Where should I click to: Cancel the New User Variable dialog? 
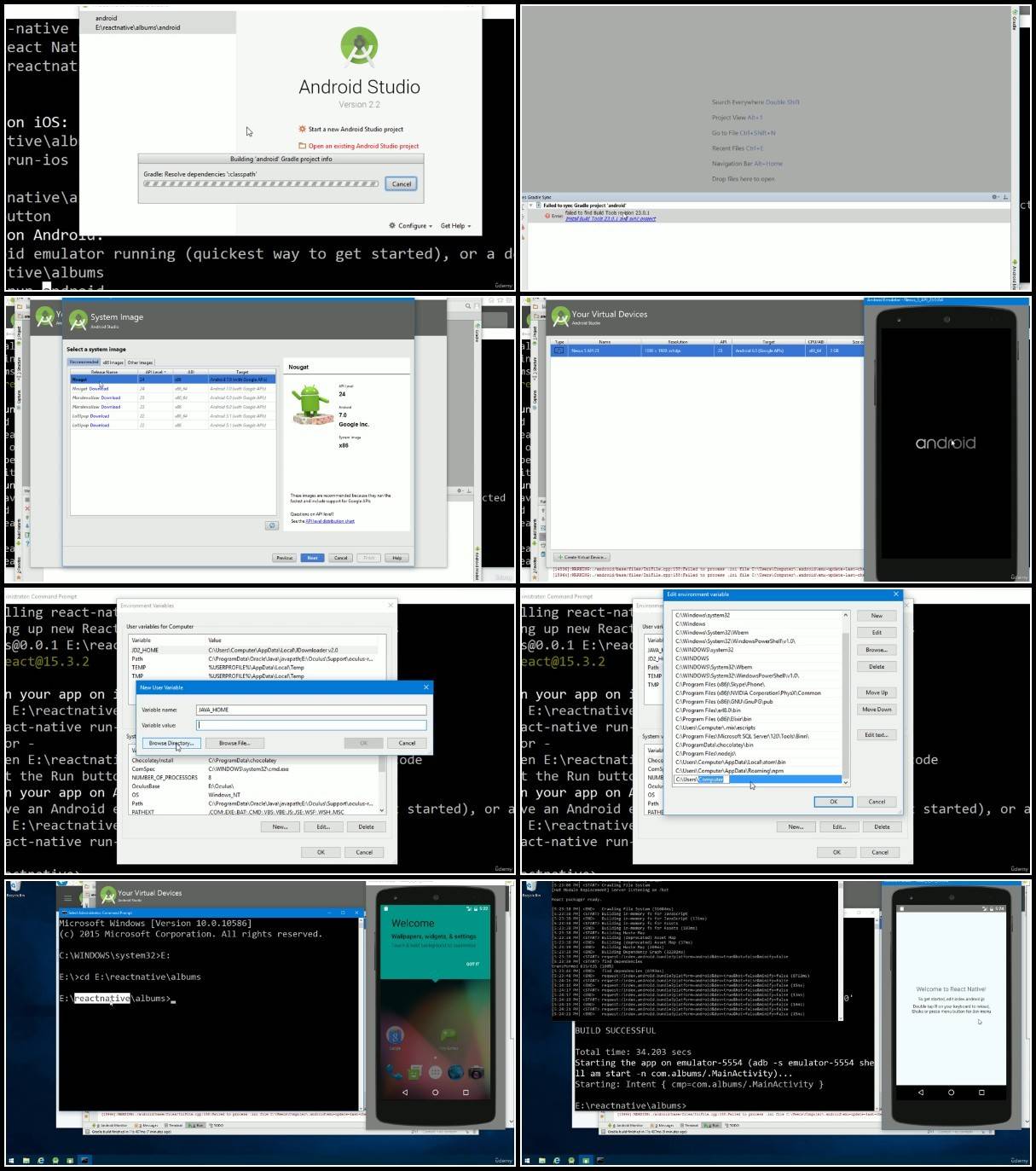point(407,743)
